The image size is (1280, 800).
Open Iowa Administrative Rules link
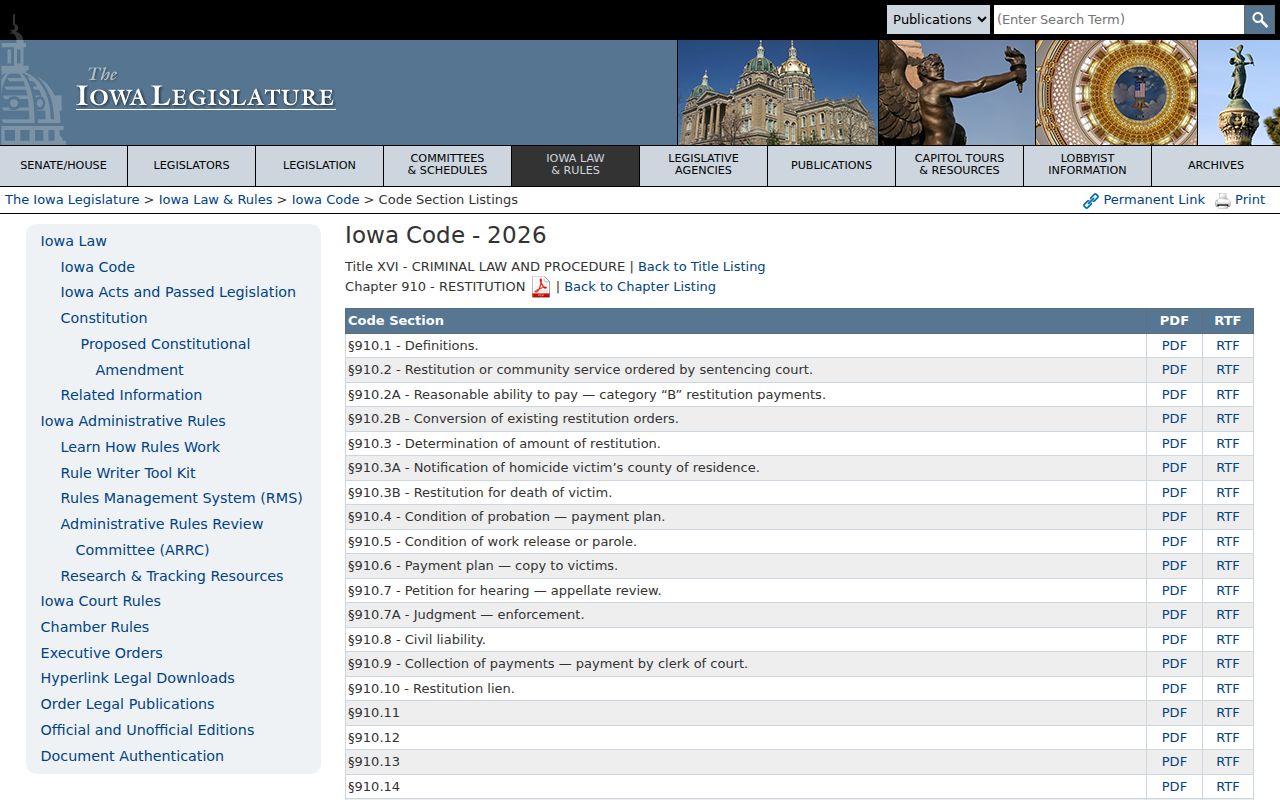pos(133,421)
